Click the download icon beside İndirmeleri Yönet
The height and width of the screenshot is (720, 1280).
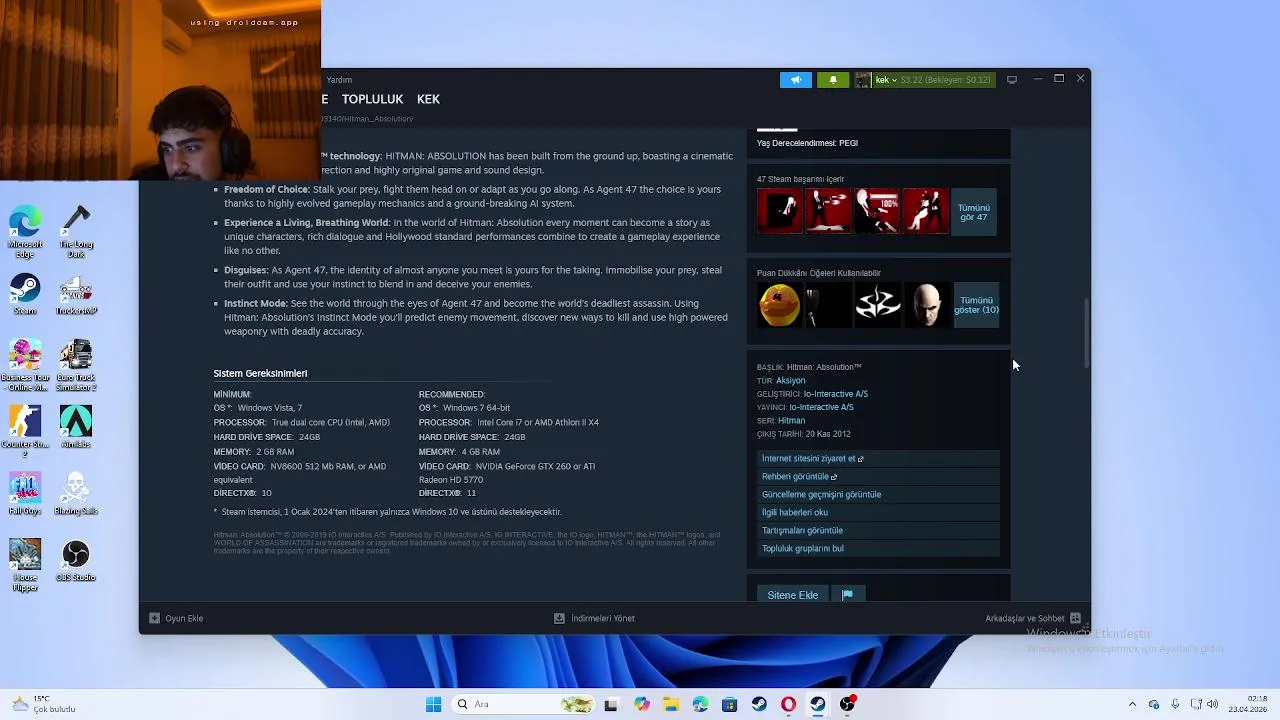coord(559,618)
